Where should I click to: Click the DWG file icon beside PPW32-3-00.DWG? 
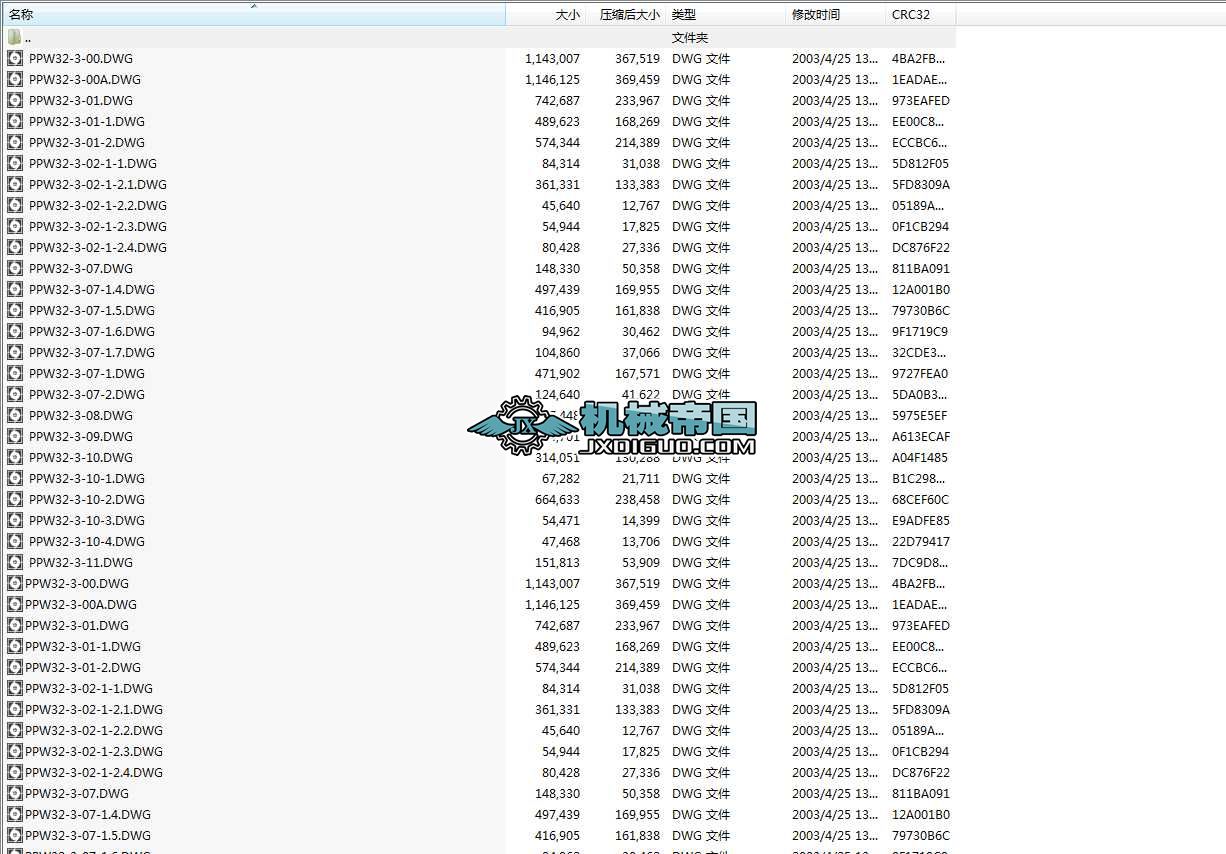(x=14, y=58)
